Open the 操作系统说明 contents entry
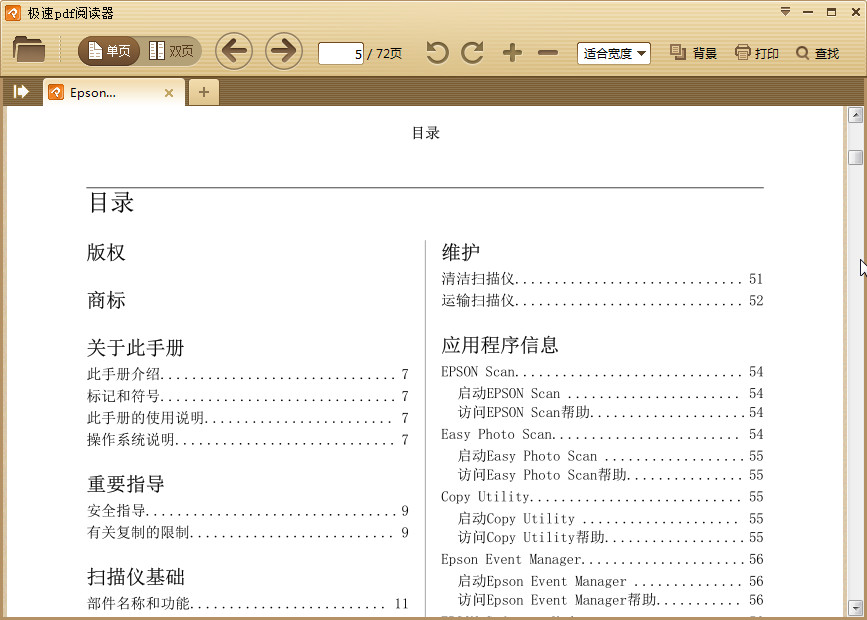 248,440
